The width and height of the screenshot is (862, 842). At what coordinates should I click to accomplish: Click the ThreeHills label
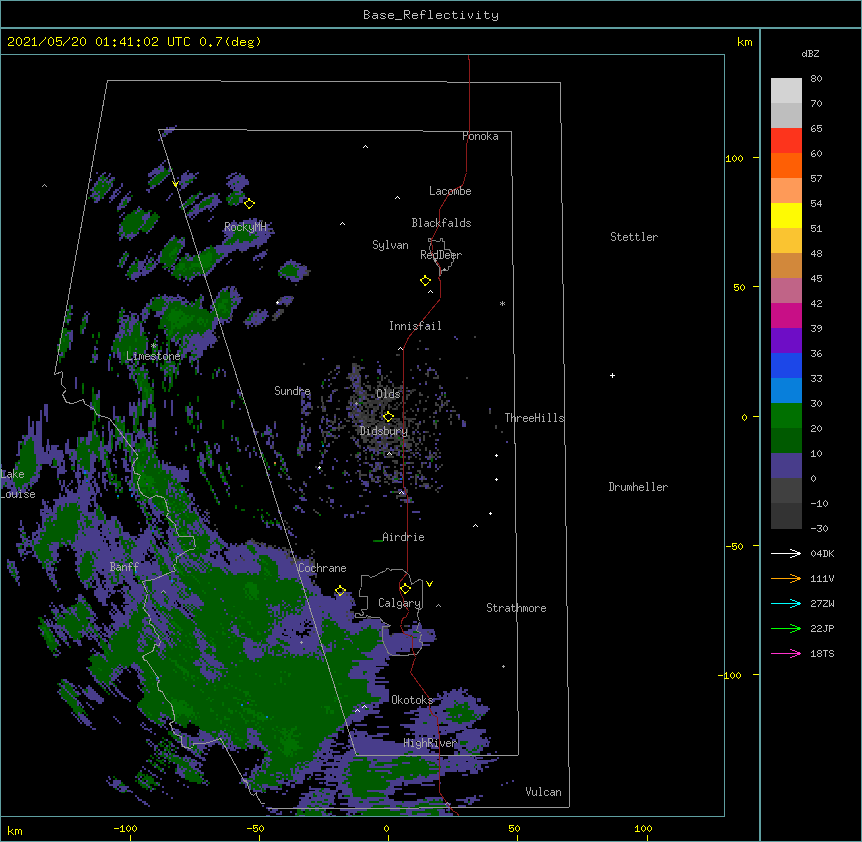534,418
